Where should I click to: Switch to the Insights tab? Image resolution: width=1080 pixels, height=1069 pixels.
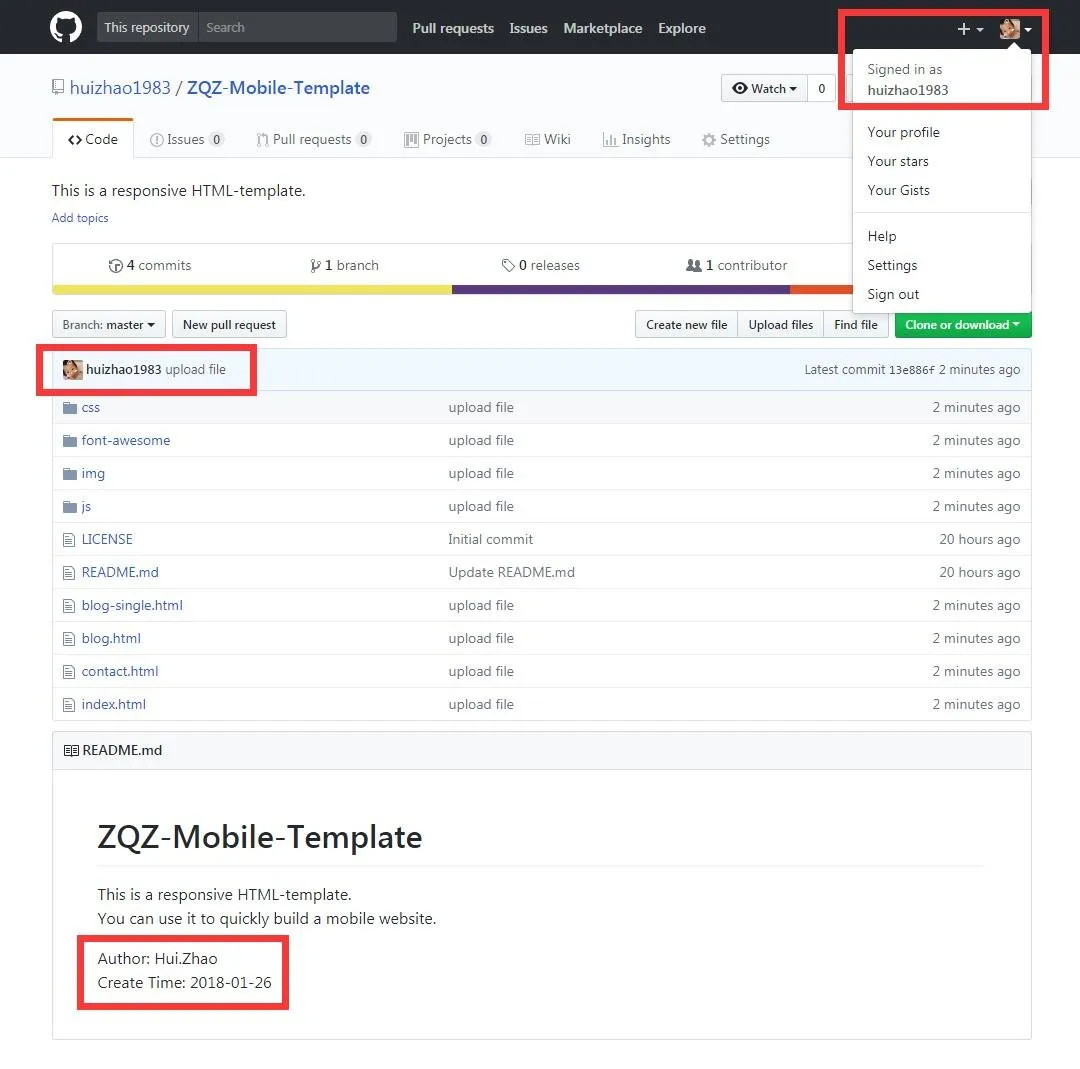[x=636, y=140]
